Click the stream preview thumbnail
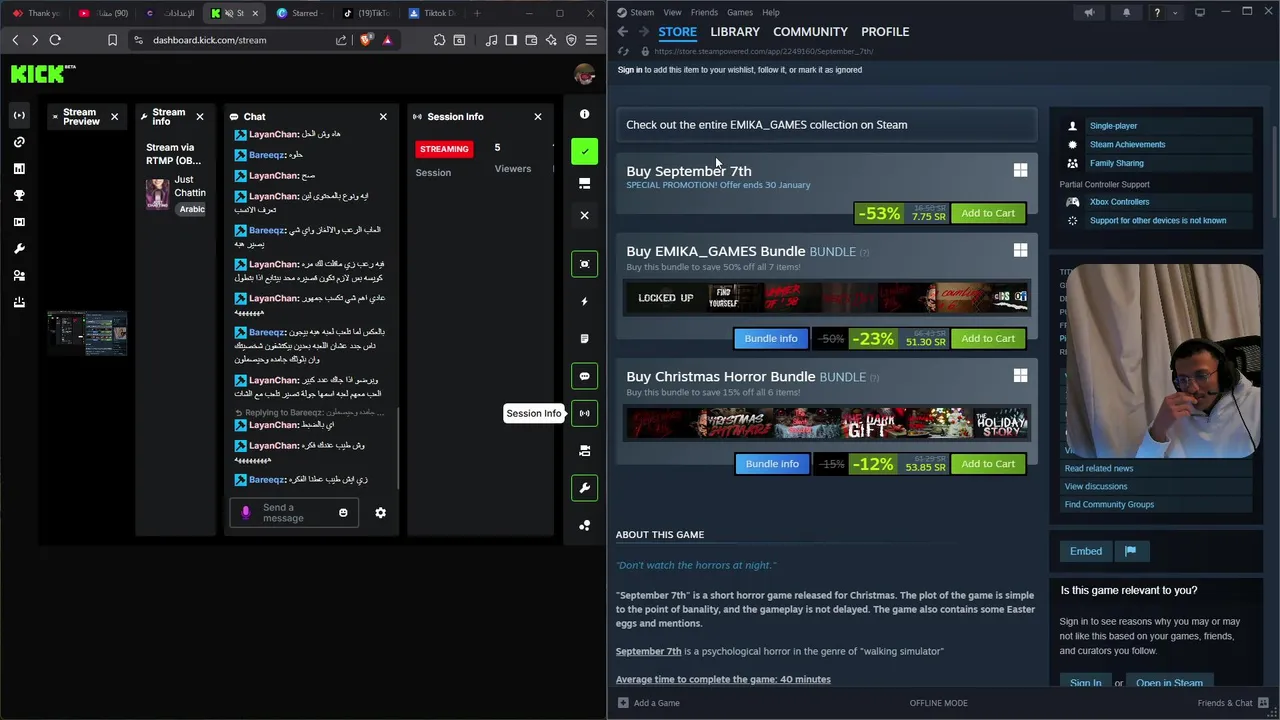1280x720 pixels. tap(88, 333)
